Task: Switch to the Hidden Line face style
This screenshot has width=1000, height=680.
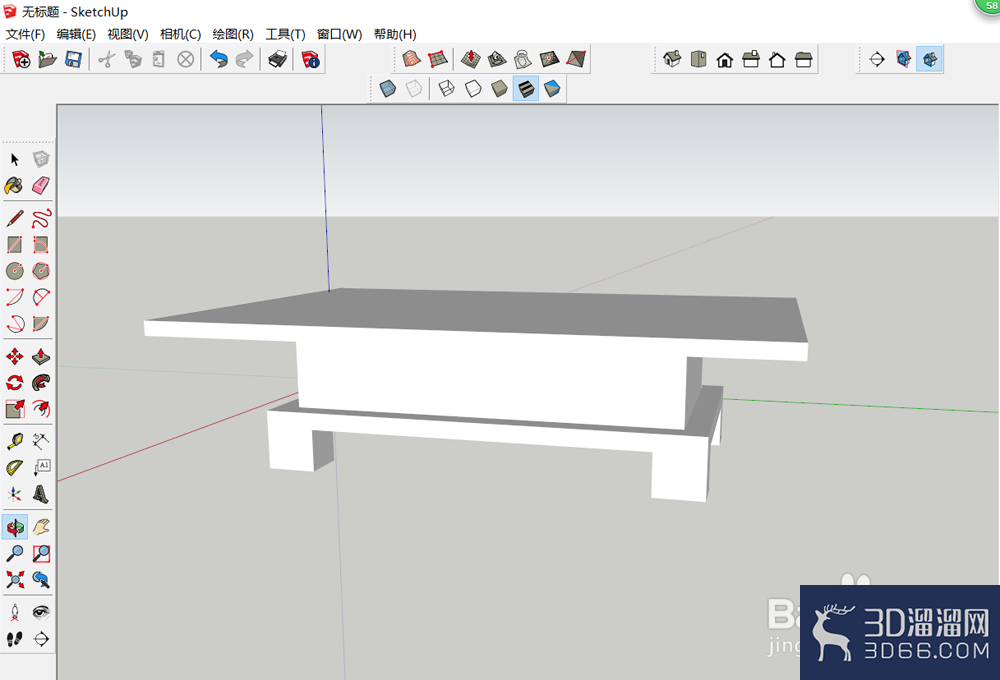Action: click(x=473, y=88)
